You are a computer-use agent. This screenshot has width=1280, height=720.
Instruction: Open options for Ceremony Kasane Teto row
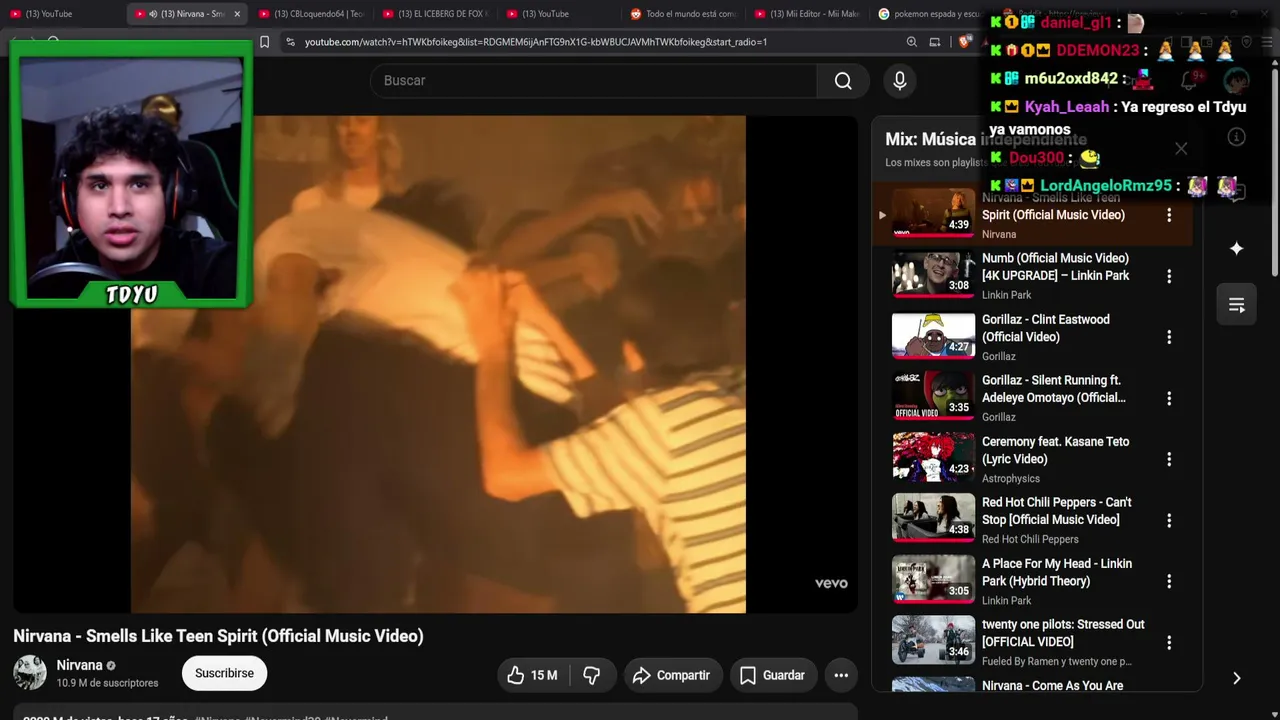coord(1169,459)
